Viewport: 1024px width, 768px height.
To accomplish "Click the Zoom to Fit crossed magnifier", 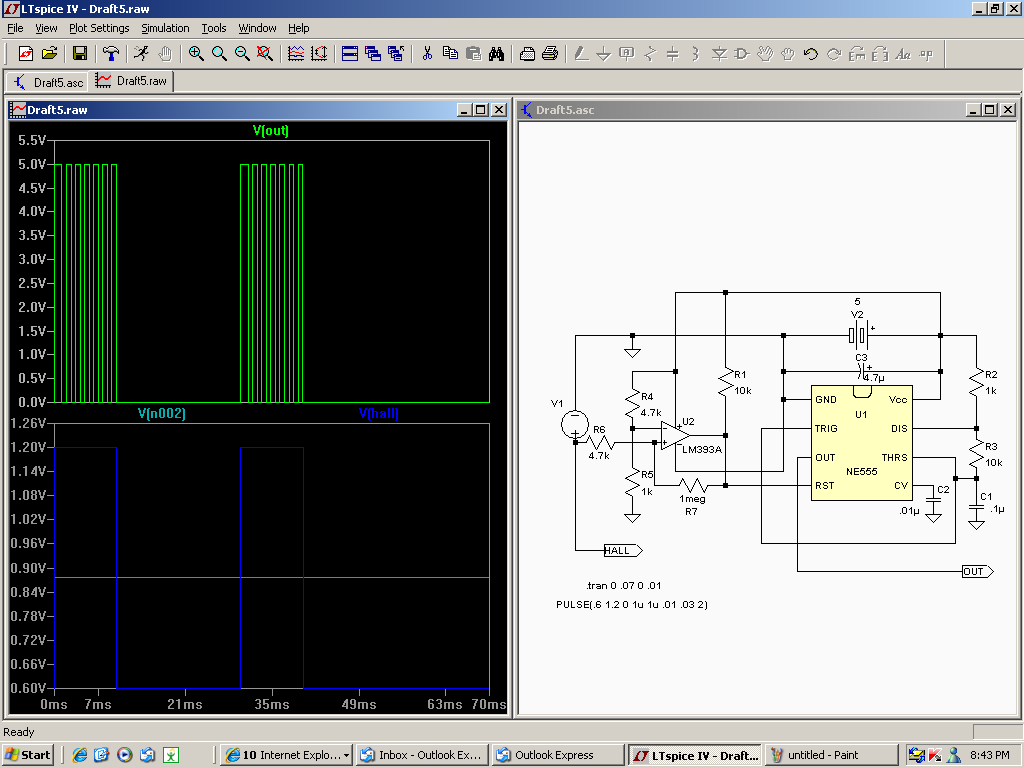I will point(264,54).
